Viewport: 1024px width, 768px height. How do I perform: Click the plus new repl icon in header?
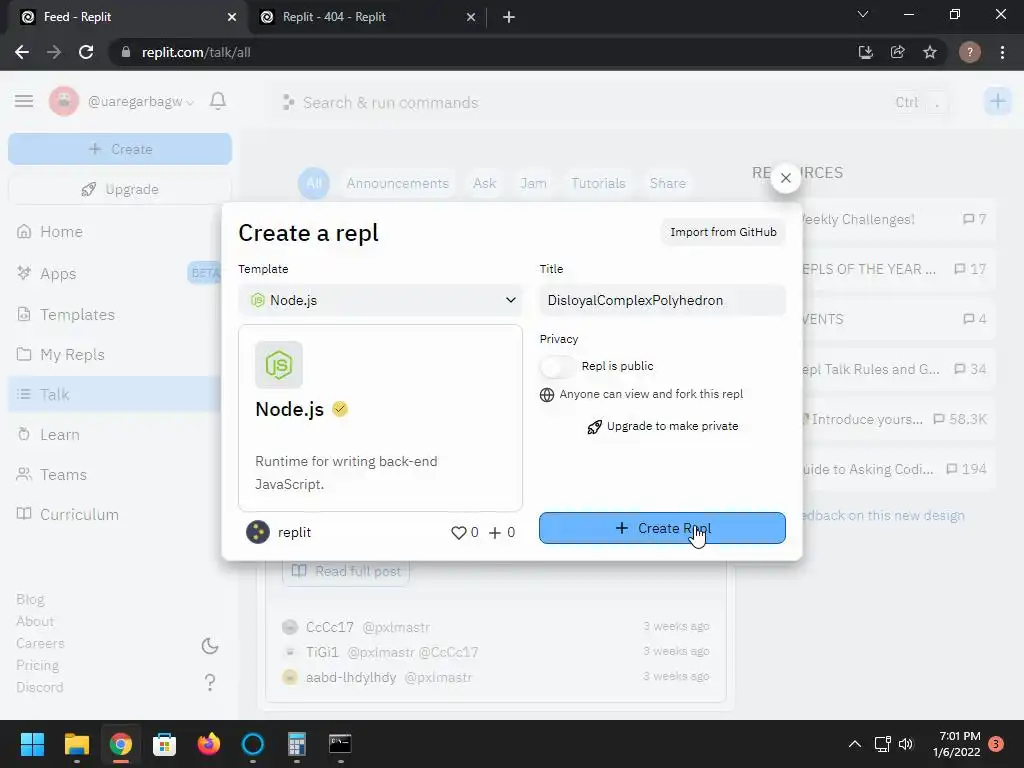pyautogui.click(x=997, y=101)
